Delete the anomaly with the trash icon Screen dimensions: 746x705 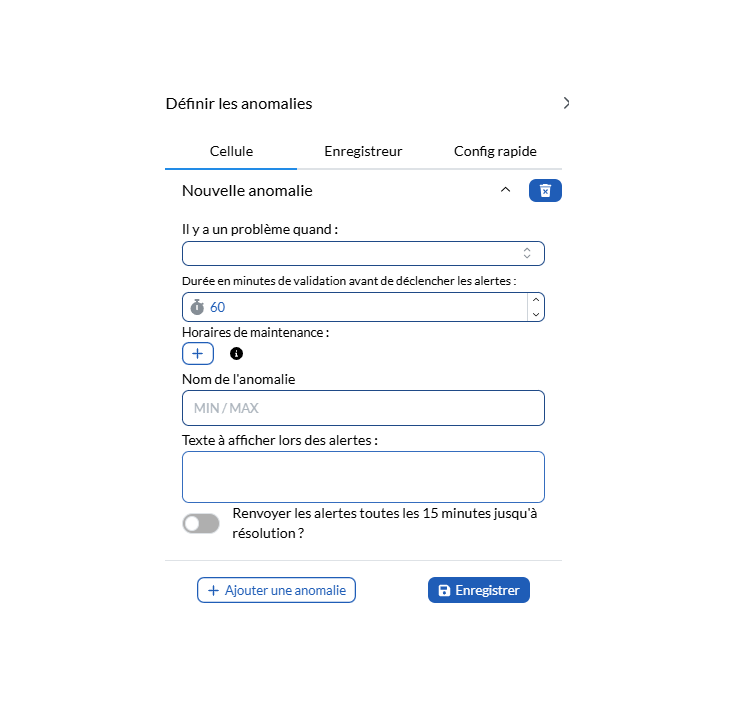(545, 190)
